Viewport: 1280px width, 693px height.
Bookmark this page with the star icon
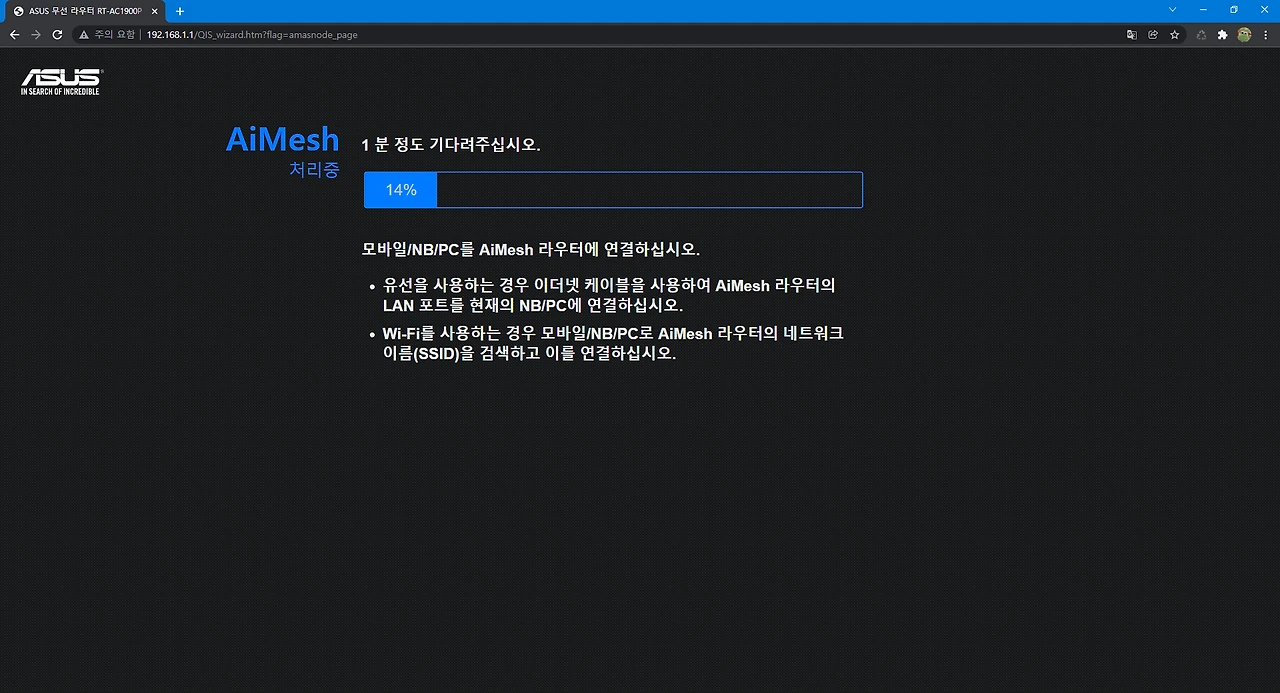pyautogui.click(x=1174, y=34)
